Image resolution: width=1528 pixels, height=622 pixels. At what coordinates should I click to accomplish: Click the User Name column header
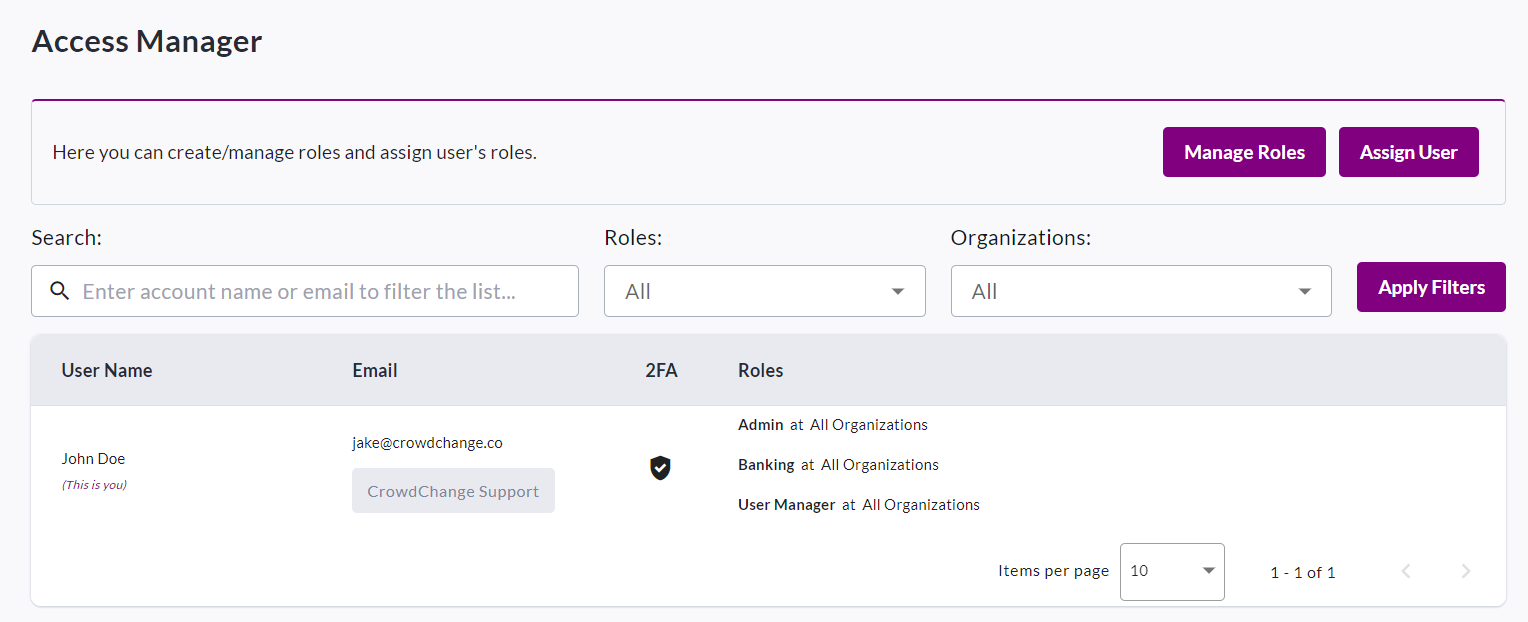(107, 370)
